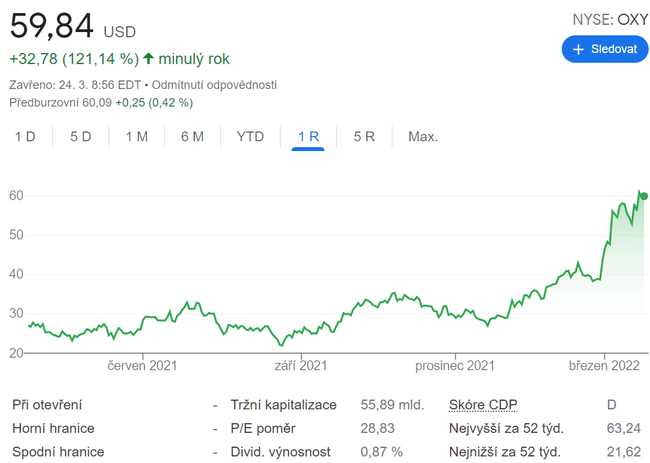Choose the active 1 R tab
This screenshot has height=463, width=650.
tap(308, 136)
